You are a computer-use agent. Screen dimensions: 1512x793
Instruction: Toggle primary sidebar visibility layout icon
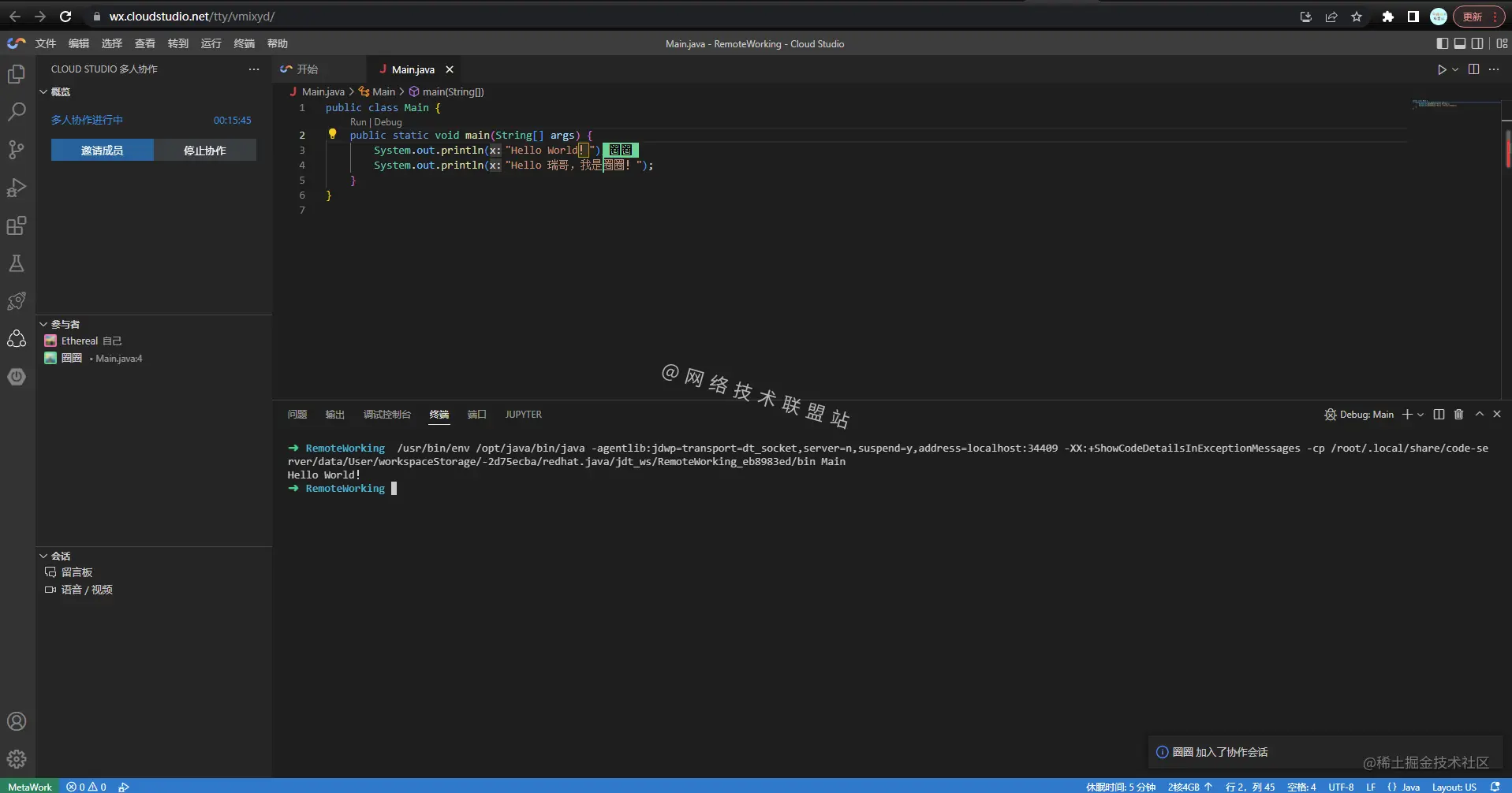coord(1443,43)
